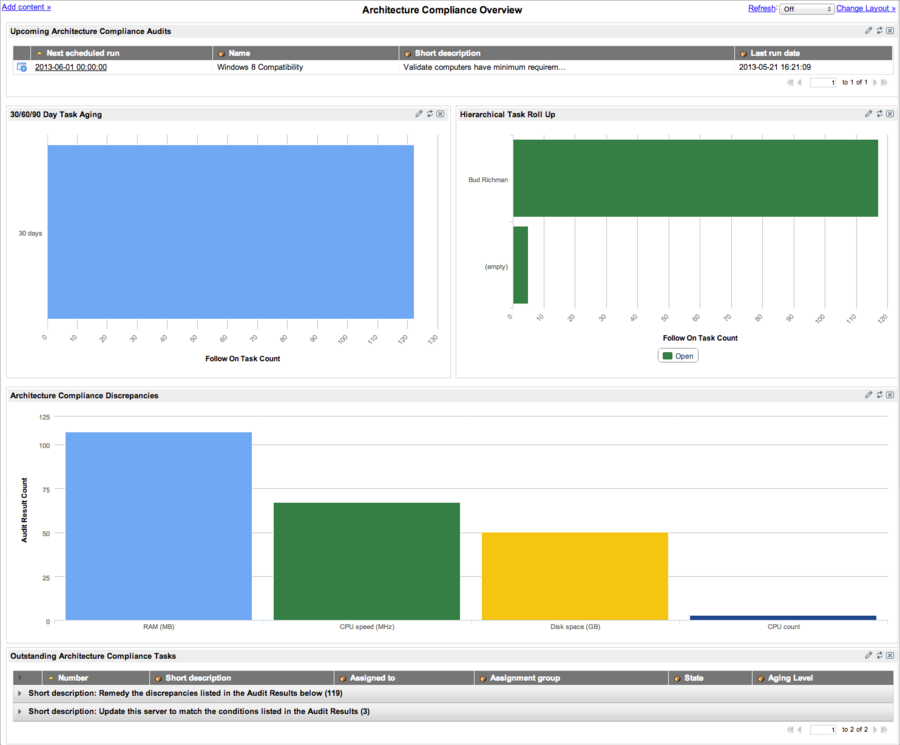Viewport: 900px width, 745px height.
Task: Click the yellow Disk space (GB) bar
Action: coord(575,576)
